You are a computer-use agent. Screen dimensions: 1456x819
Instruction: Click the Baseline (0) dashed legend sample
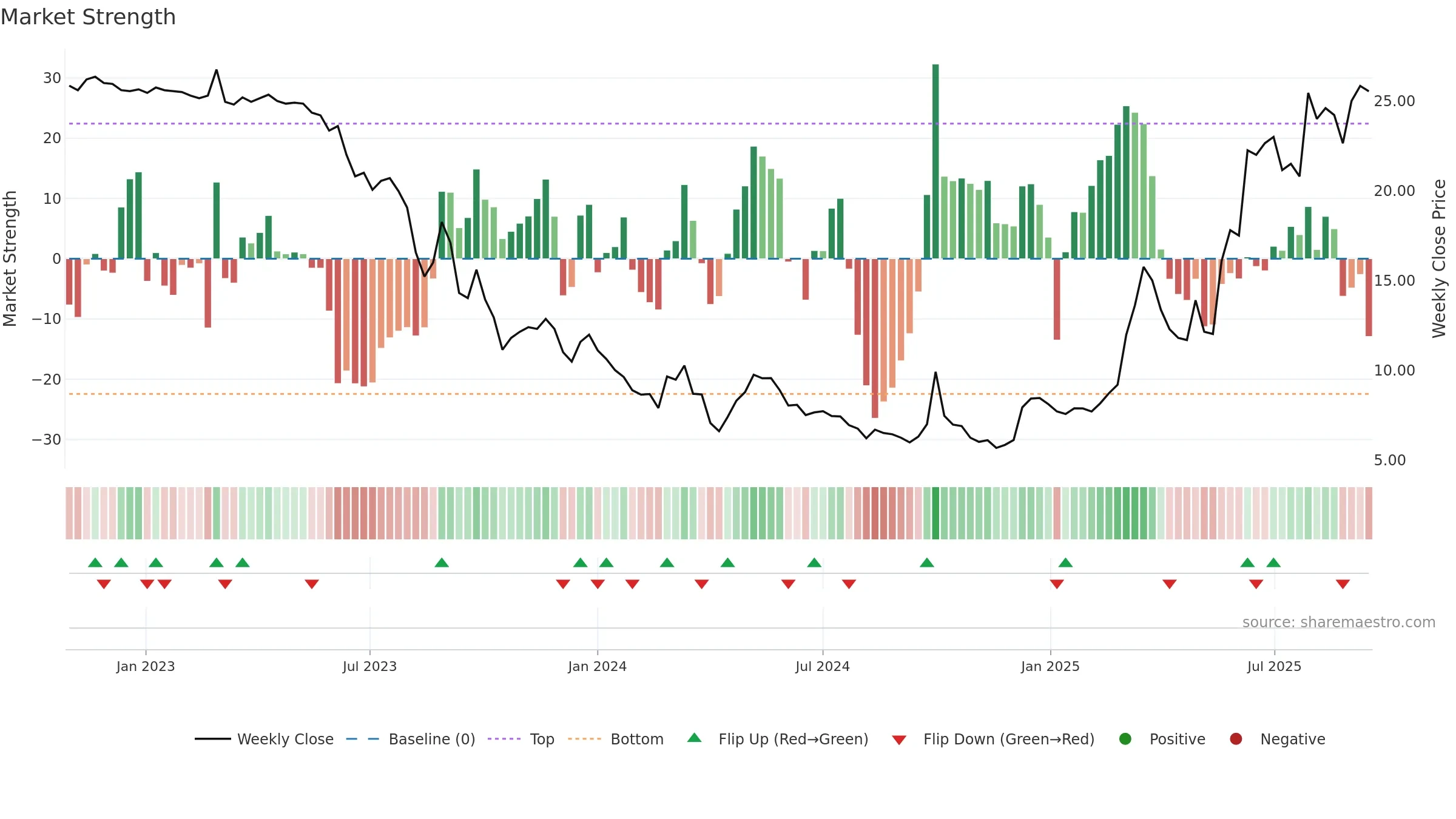pos(362,739)
